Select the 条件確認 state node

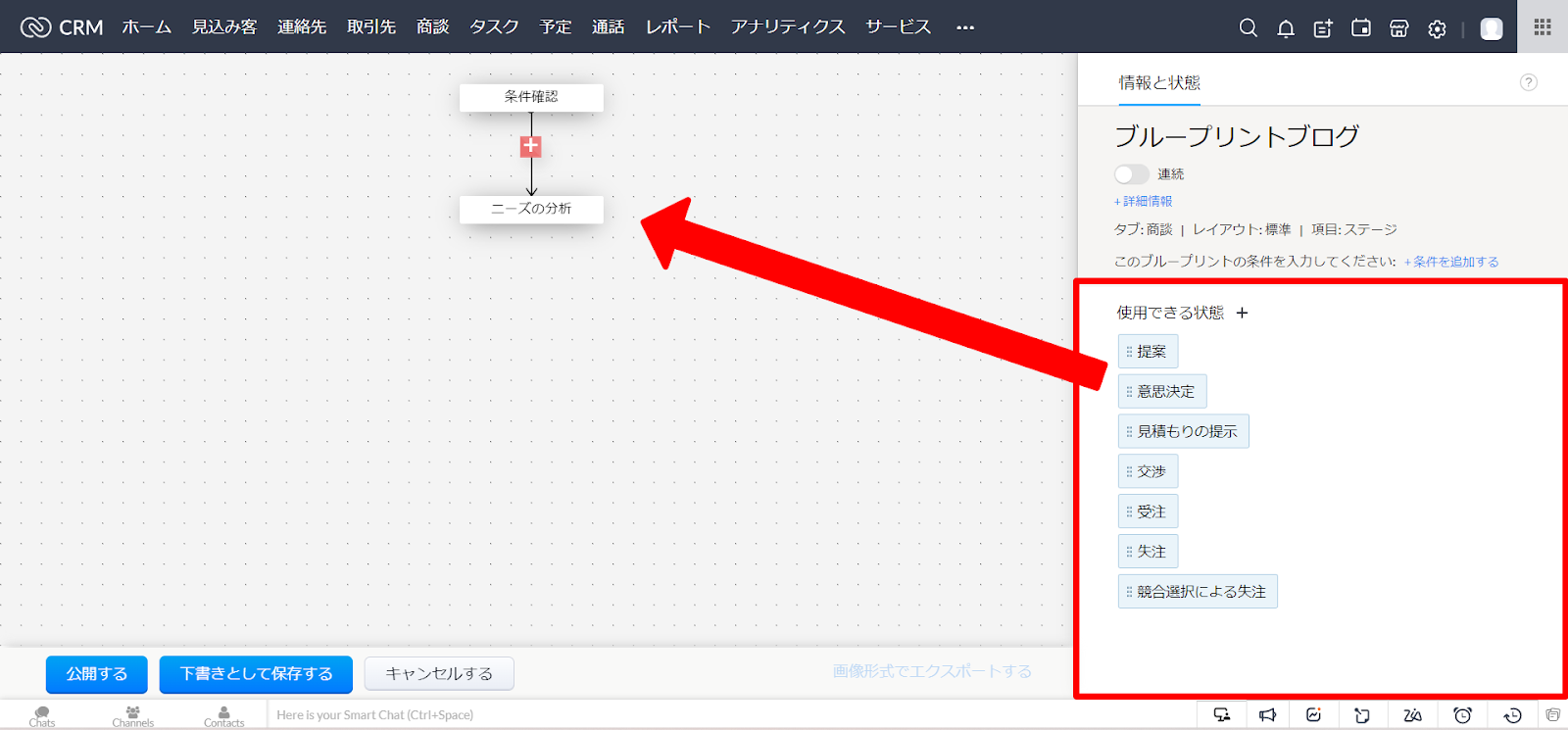tap(531, 97)
